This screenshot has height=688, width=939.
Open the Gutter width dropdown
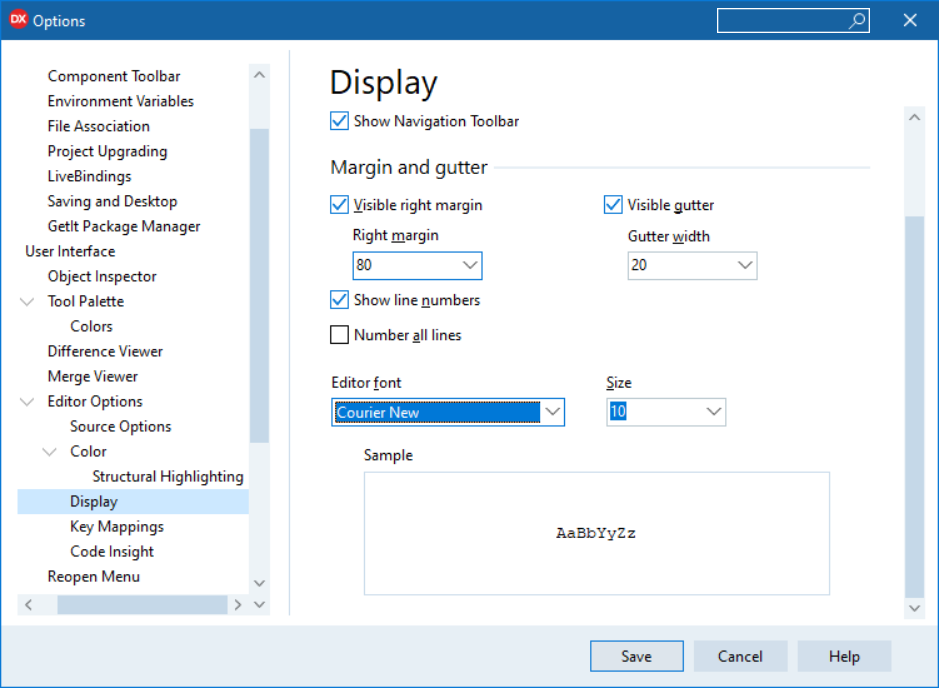click(x=745, y=265)
